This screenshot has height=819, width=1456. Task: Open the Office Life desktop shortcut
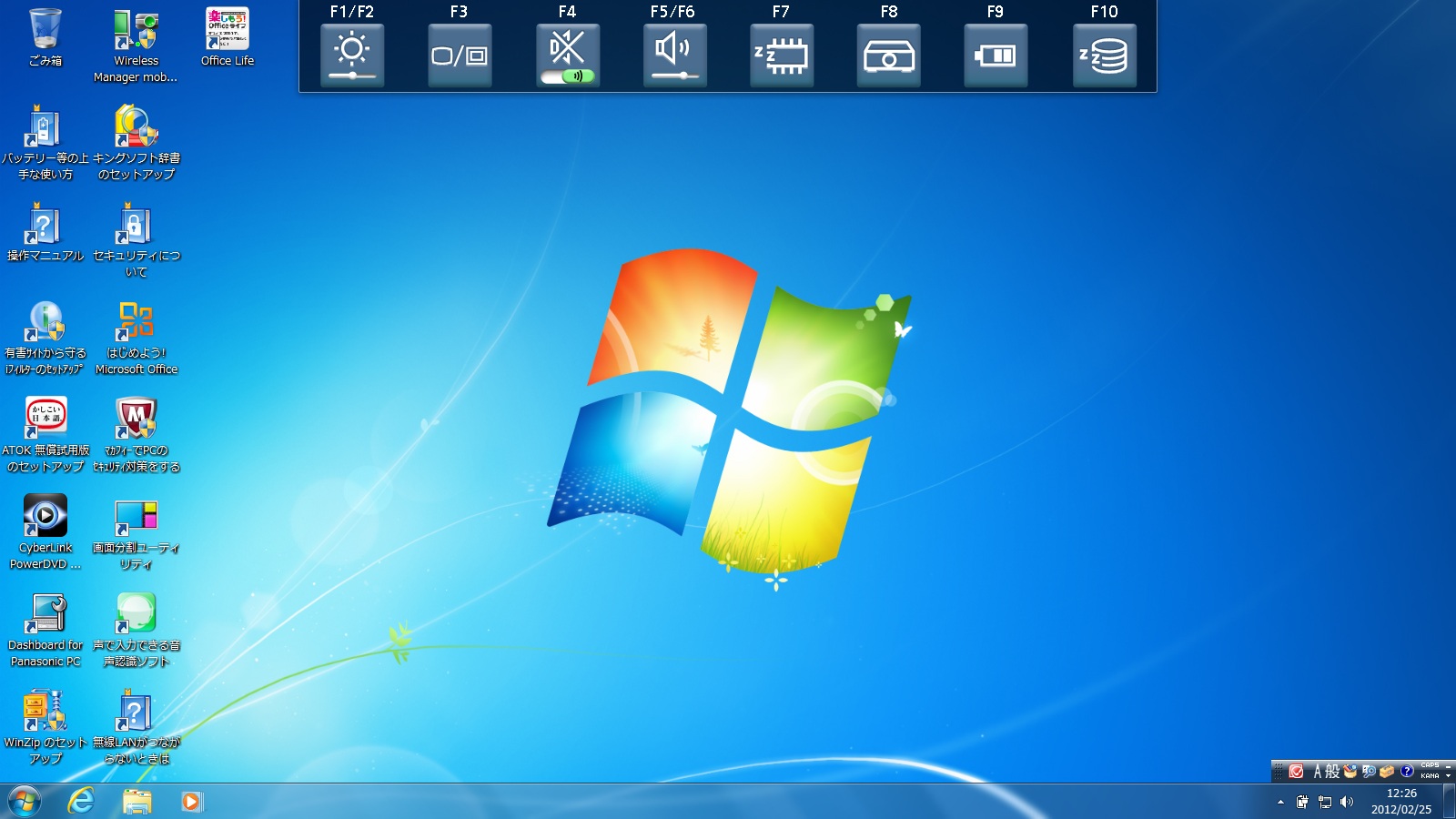coord(227,38)
